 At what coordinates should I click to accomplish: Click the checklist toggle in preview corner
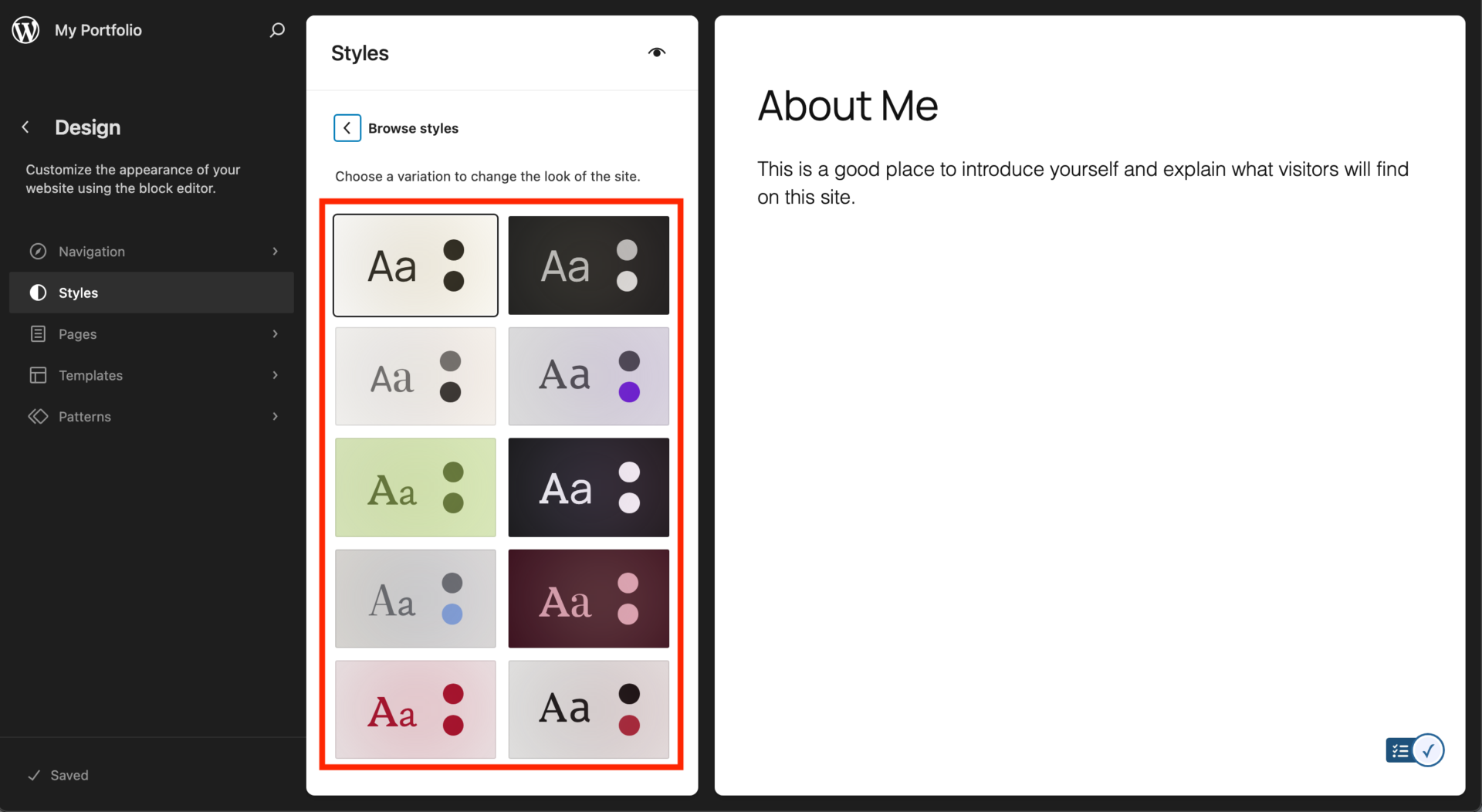coord(1414,750)
